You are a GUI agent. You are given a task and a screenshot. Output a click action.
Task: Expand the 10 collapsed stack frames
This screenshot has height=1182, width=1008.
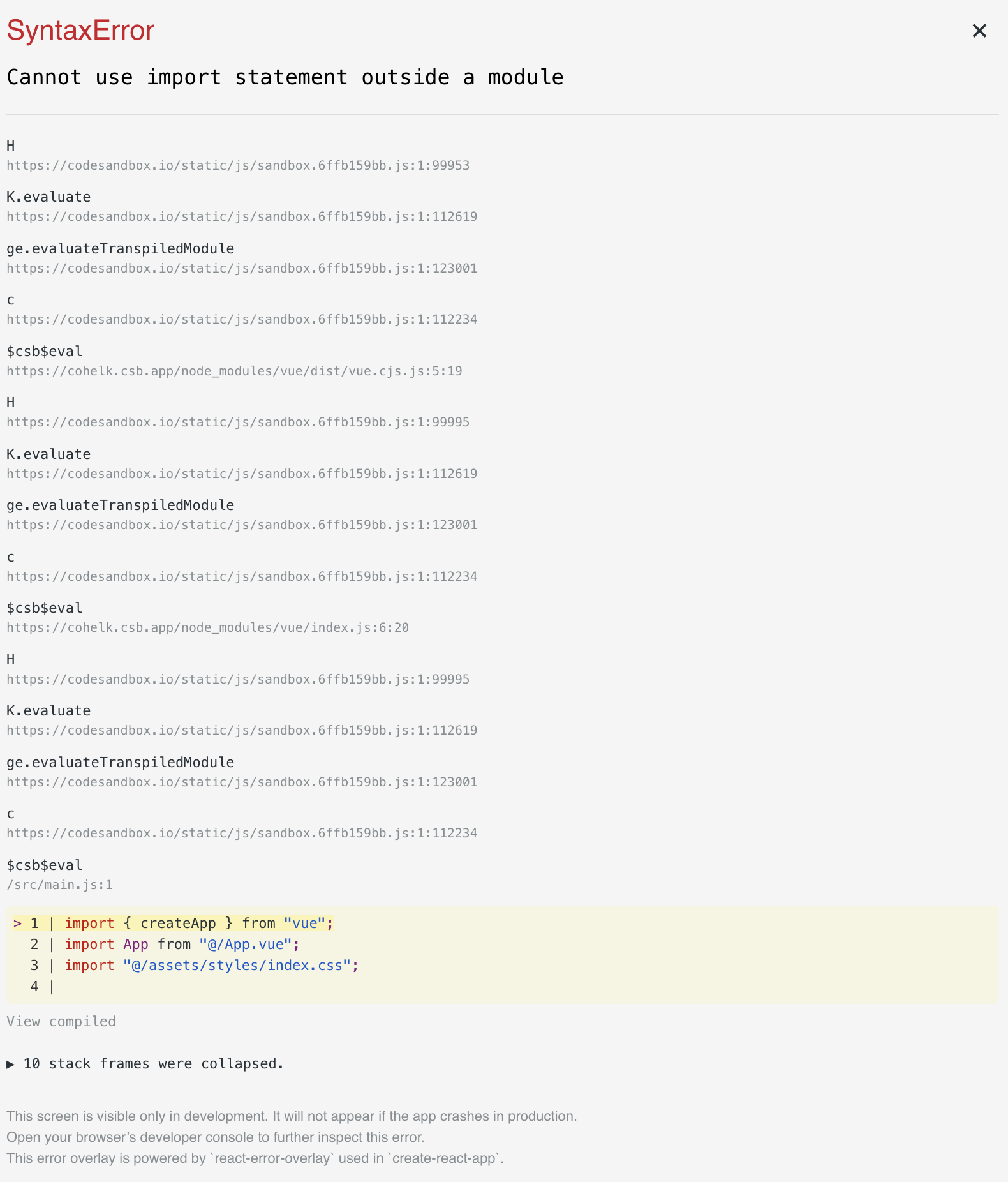(145, 1063)
